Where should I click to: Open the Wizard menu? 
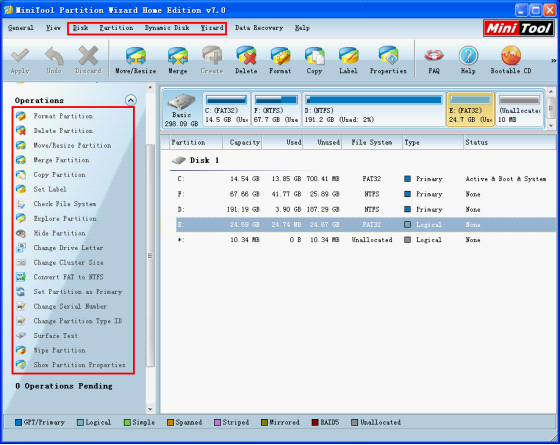(x=212, y=28)
